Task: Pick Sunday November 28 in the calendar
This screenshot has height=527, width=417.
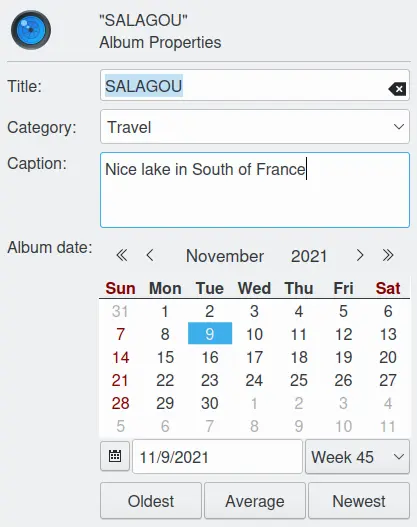Action: pyautogui.click(x=120, y=403)
